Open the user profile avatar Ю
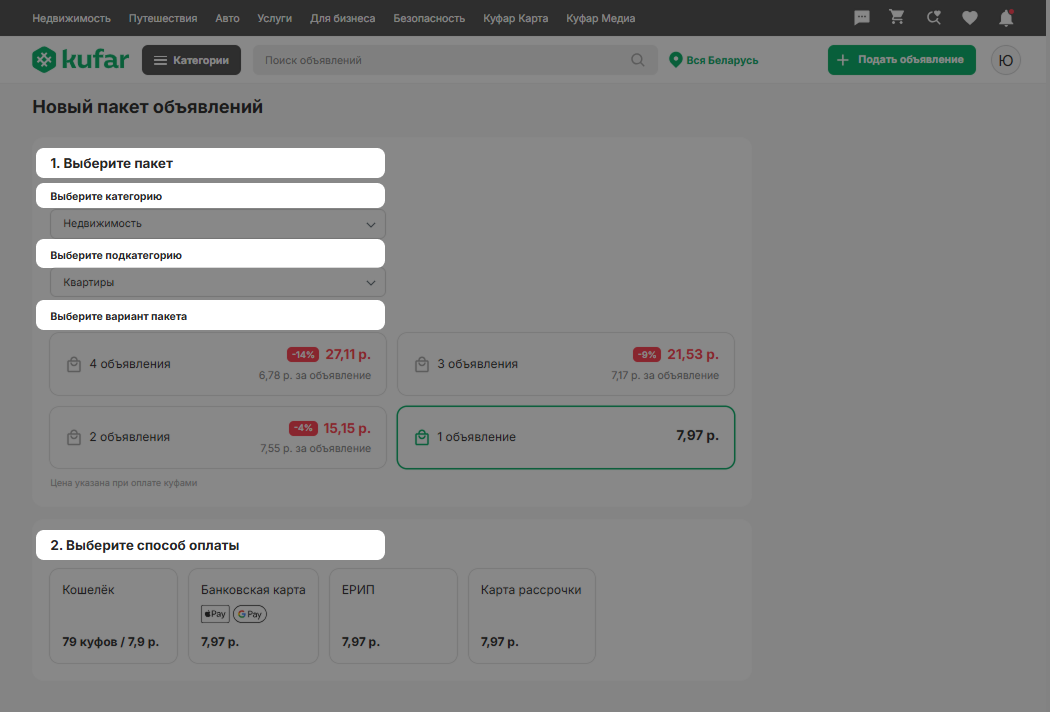 [x=1005, y=60]
